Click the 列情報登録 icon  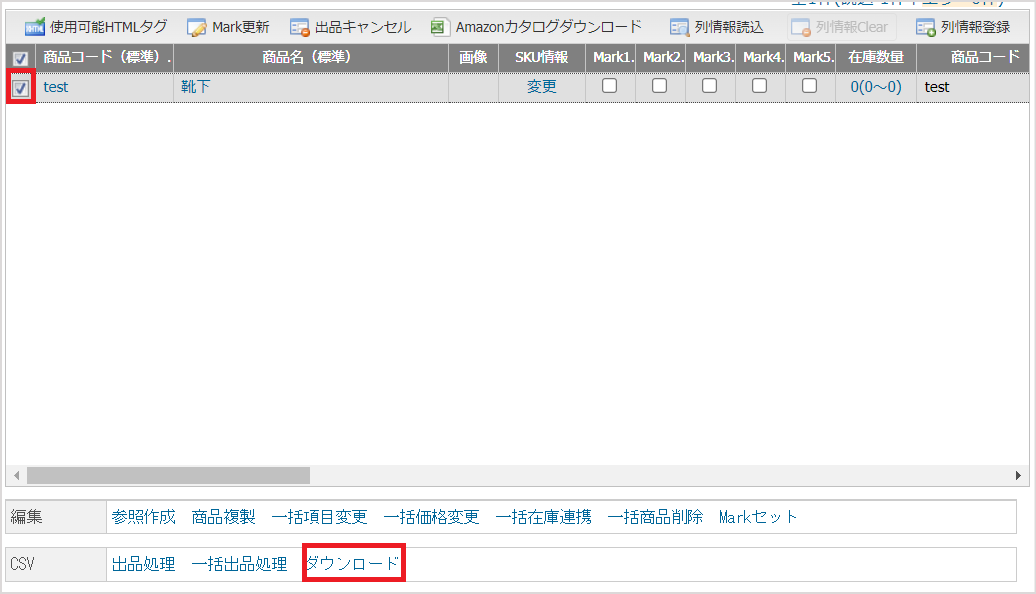pyautogui.click(x=926, y=28)
